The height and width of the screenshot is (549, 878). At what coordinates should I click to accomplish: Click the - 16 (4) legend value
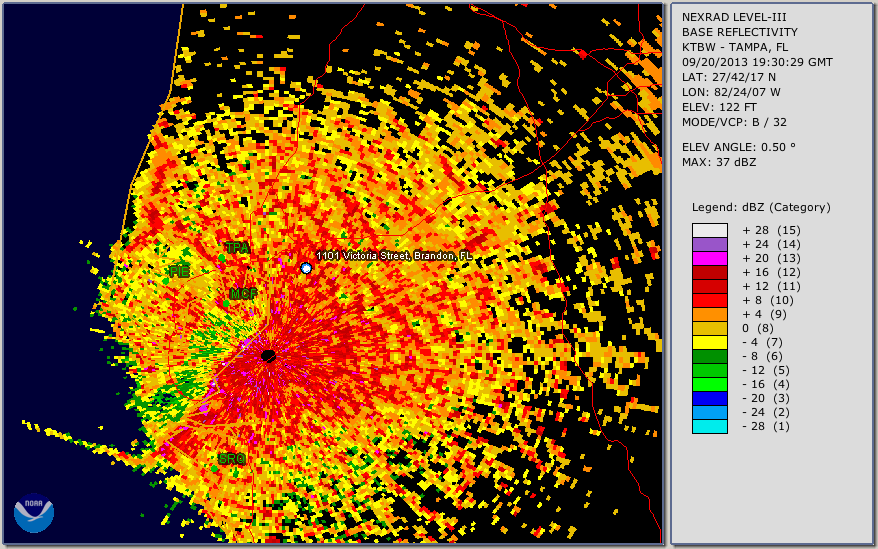click(x=766, y=384)
